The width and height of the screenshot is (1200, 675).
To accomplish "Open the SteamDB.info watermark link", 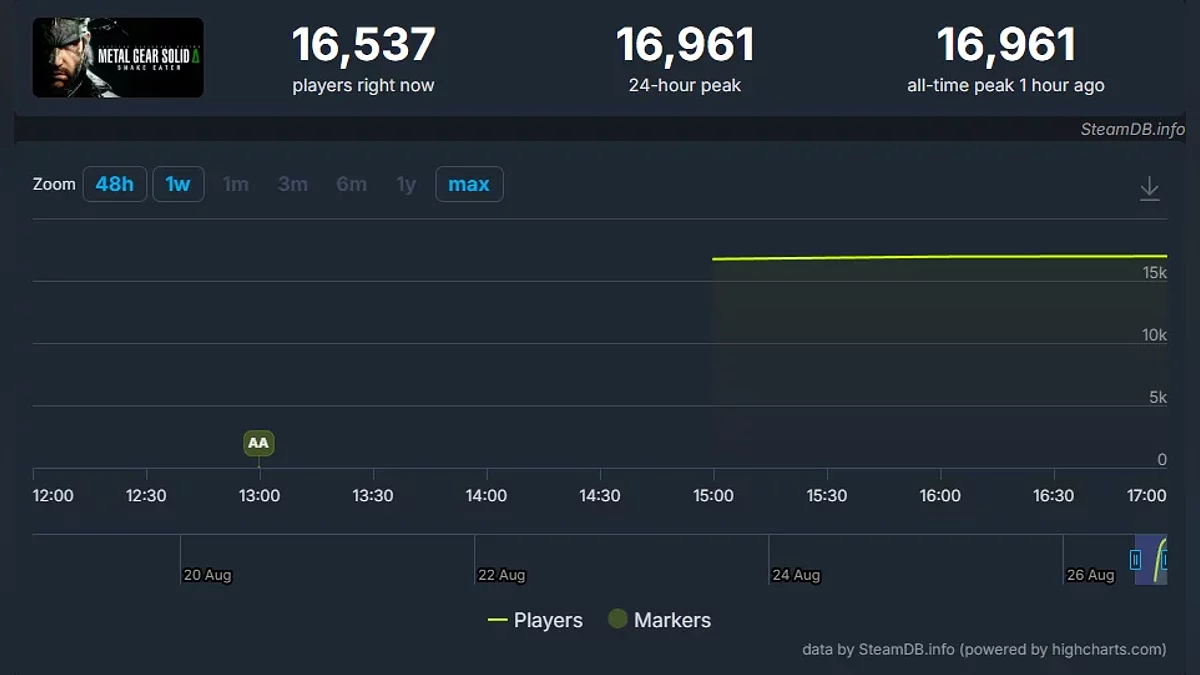I will [x=1131, y=129].
